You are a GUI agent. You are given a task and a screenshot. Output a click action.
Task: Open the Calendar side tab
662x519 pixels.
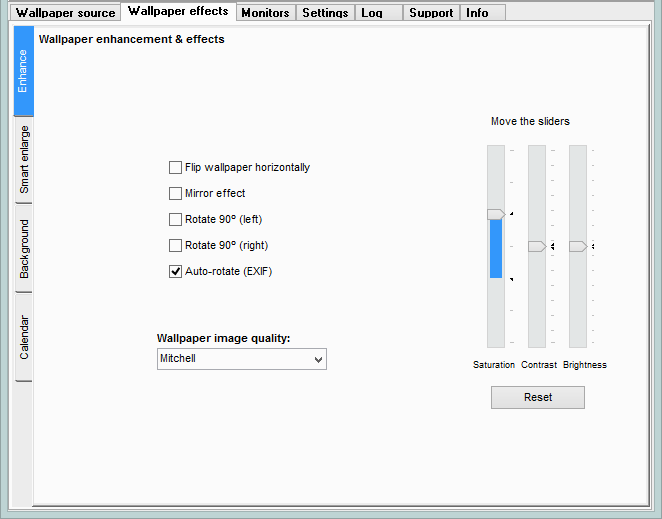24,337
